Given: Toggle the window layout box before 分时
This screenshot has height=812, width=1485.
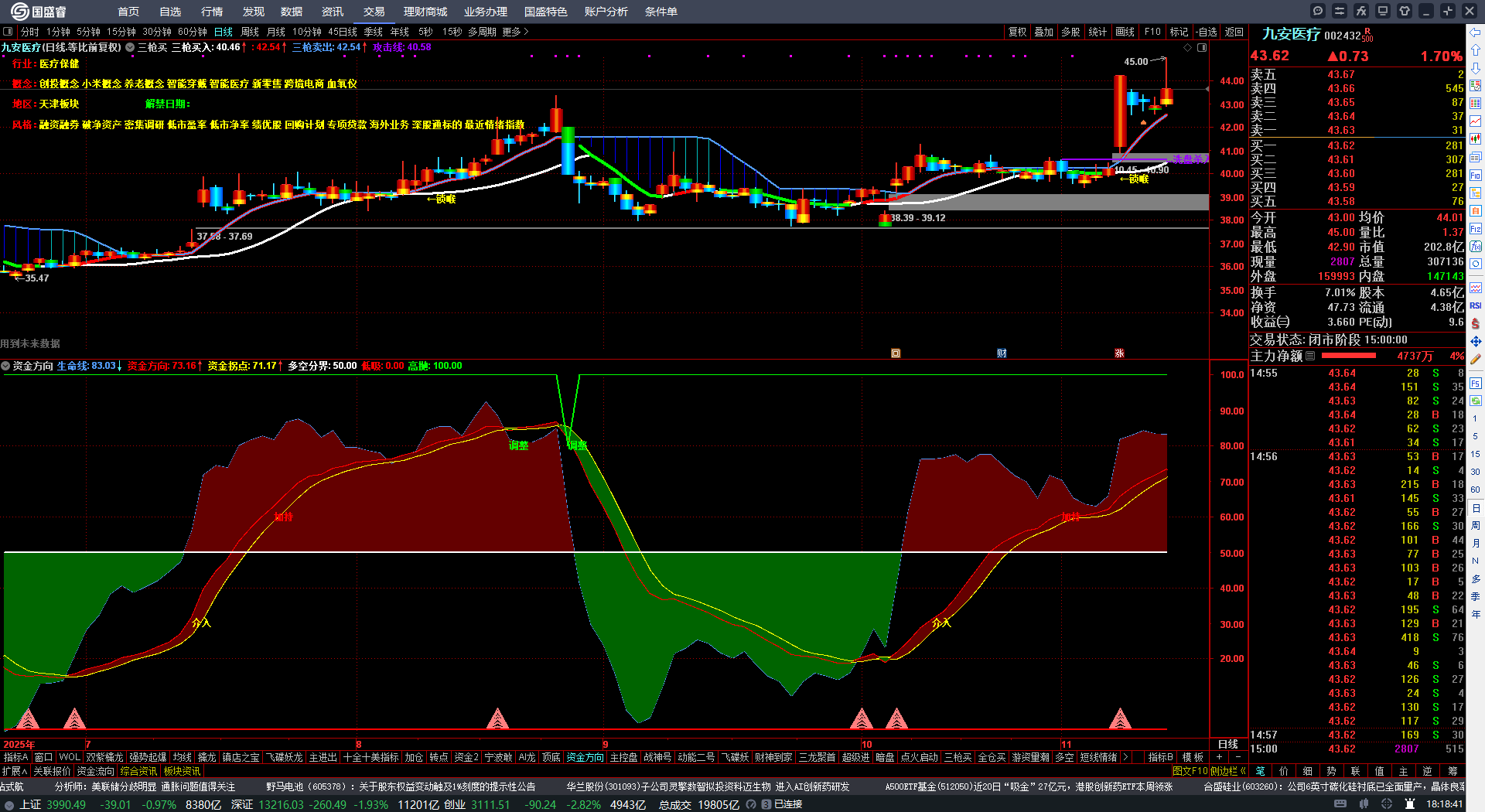Looking at the screenshot, I should tap(8, 32).
